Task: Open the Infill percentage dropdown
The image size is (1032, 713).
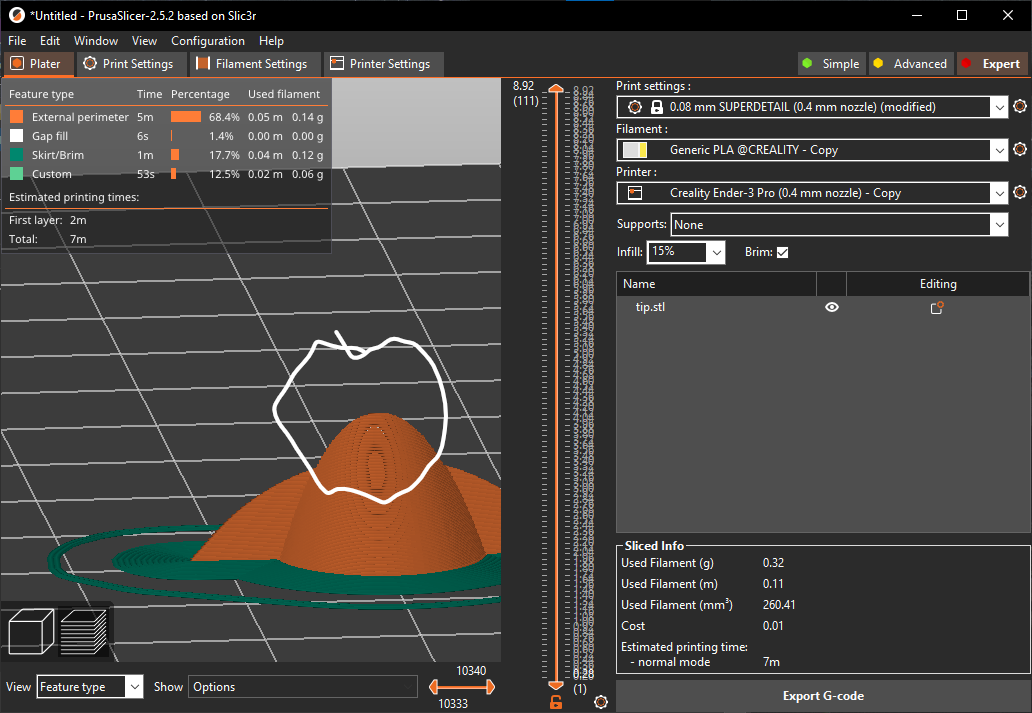Action: (715, 252)
